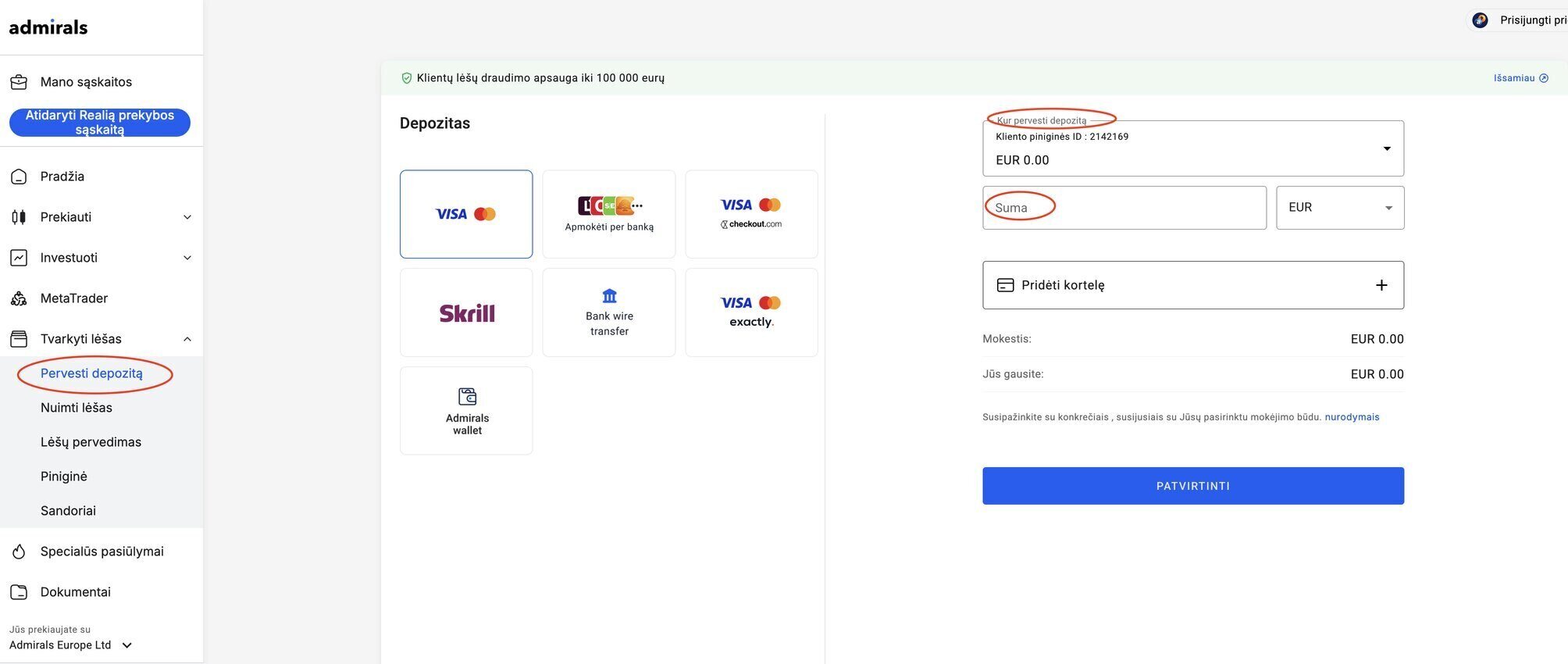
Task: Select the Bank wire transfer option
Action: click(609, 312)
